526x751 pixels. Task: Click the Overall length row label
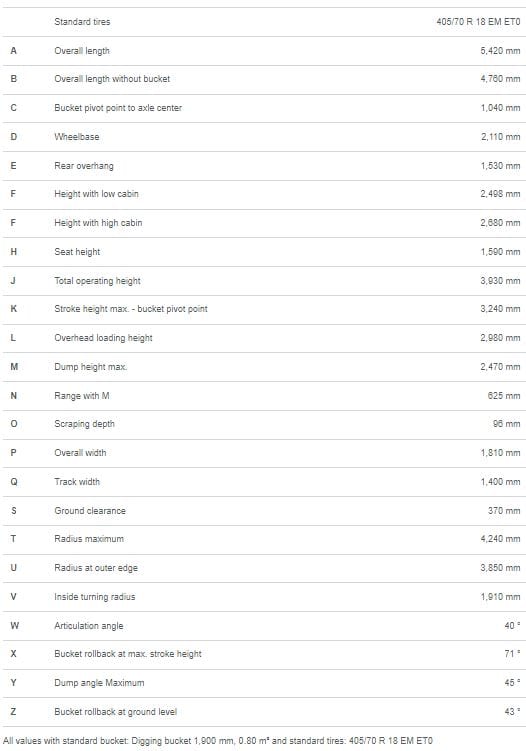[82, 51]
